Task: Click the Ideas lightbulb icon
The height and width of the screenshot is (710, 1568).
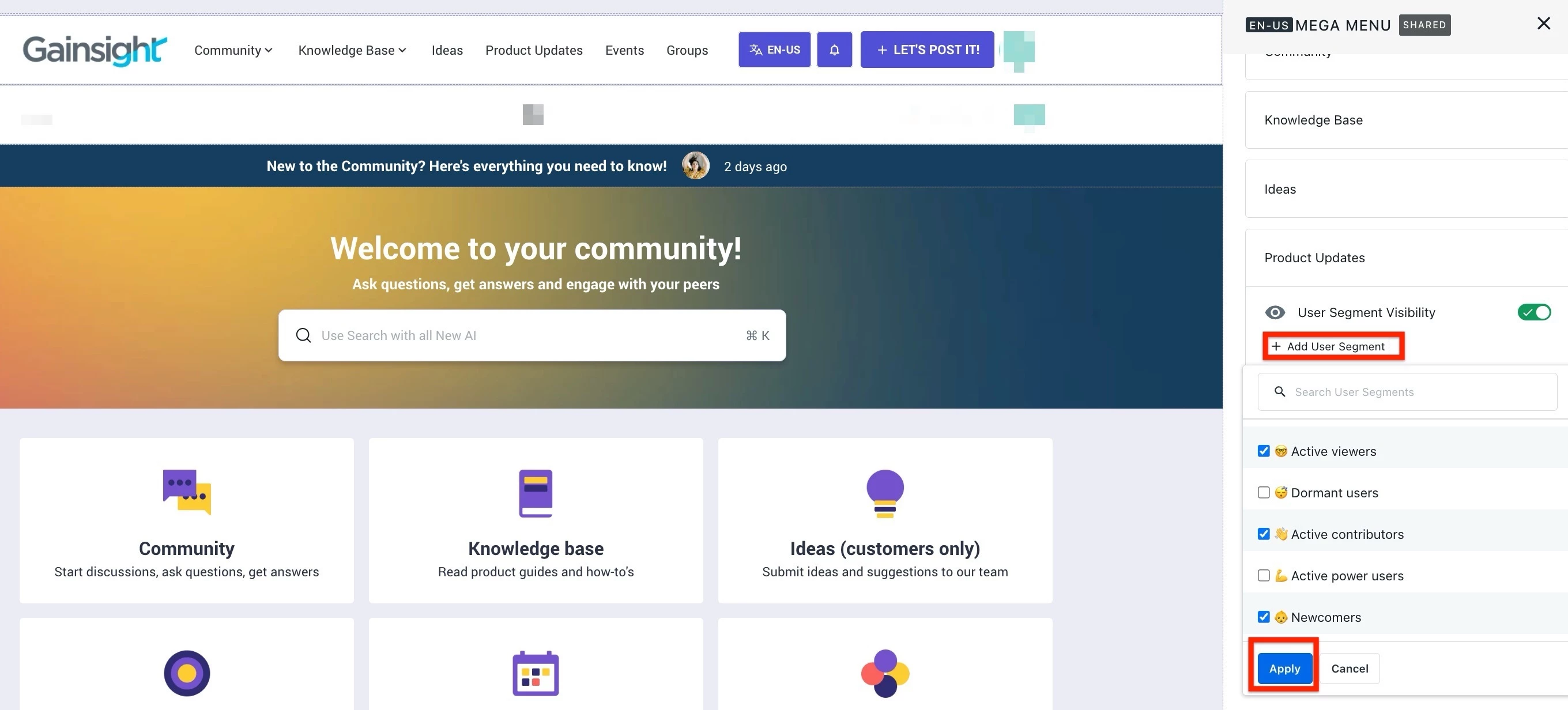Action: (884, 493)
